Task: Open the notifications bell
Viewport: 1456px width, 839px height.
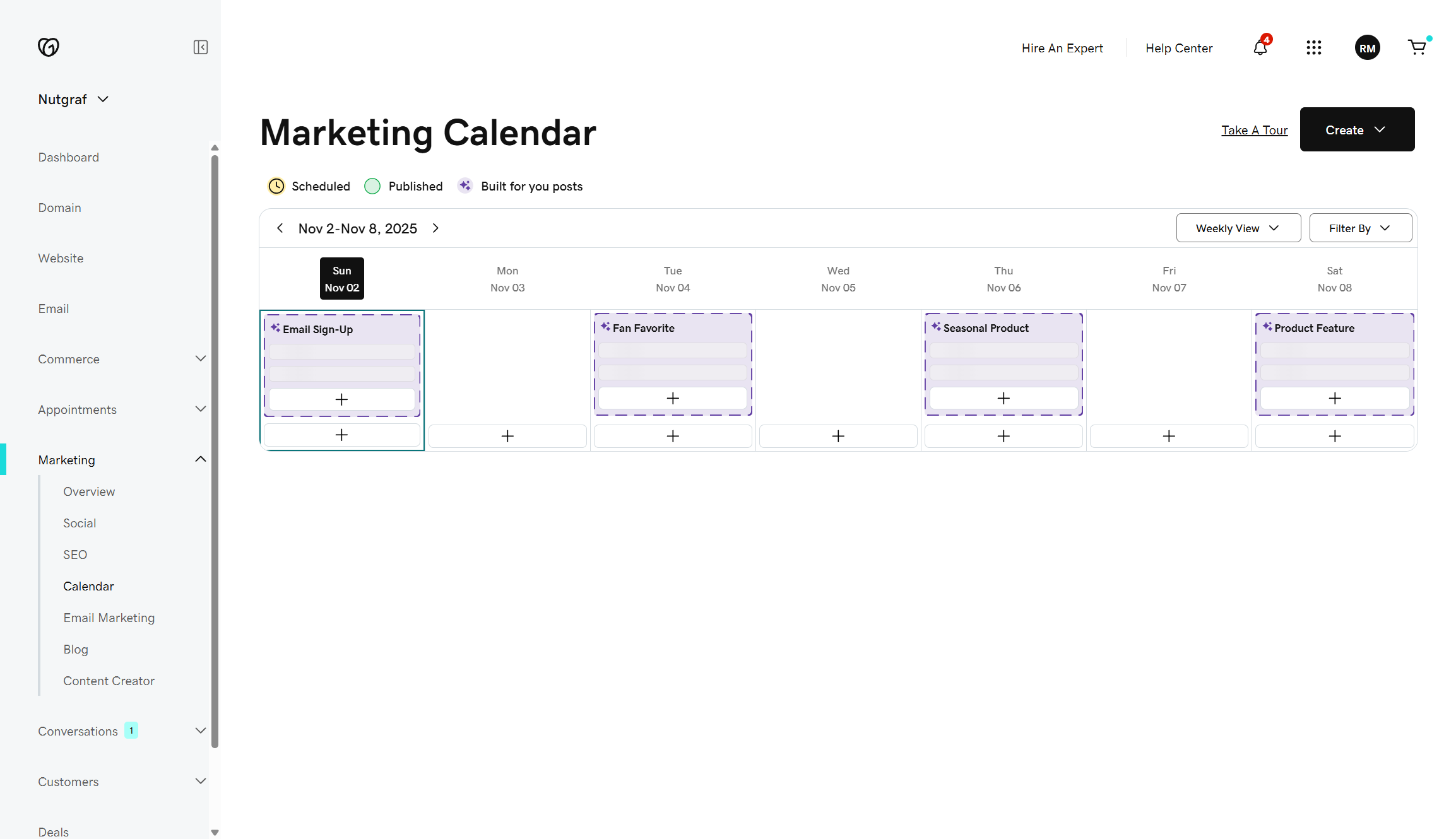Action: (x=1259, y=47)
